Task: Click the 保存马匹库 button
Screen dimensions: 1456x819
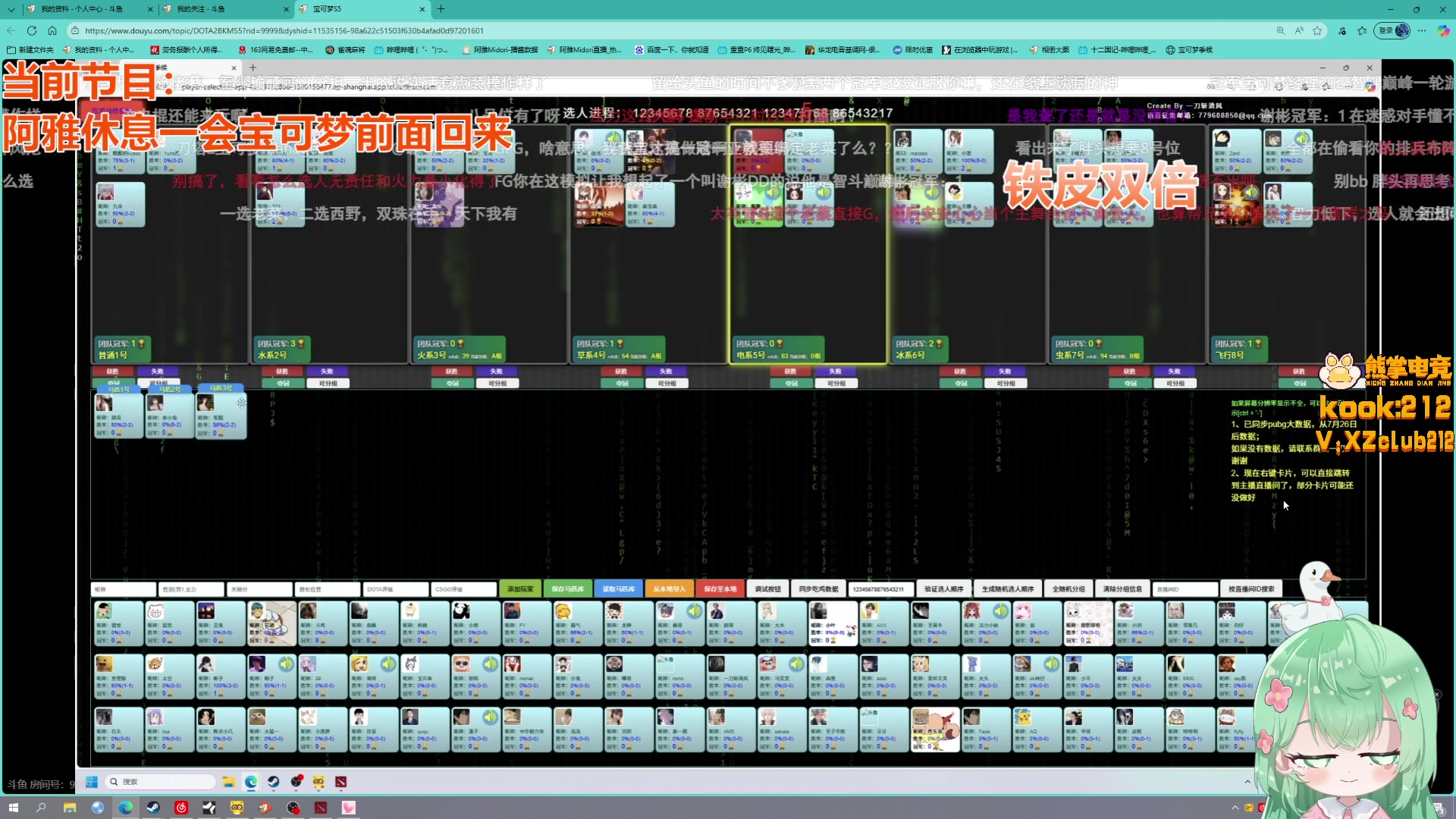Action: 568,589
